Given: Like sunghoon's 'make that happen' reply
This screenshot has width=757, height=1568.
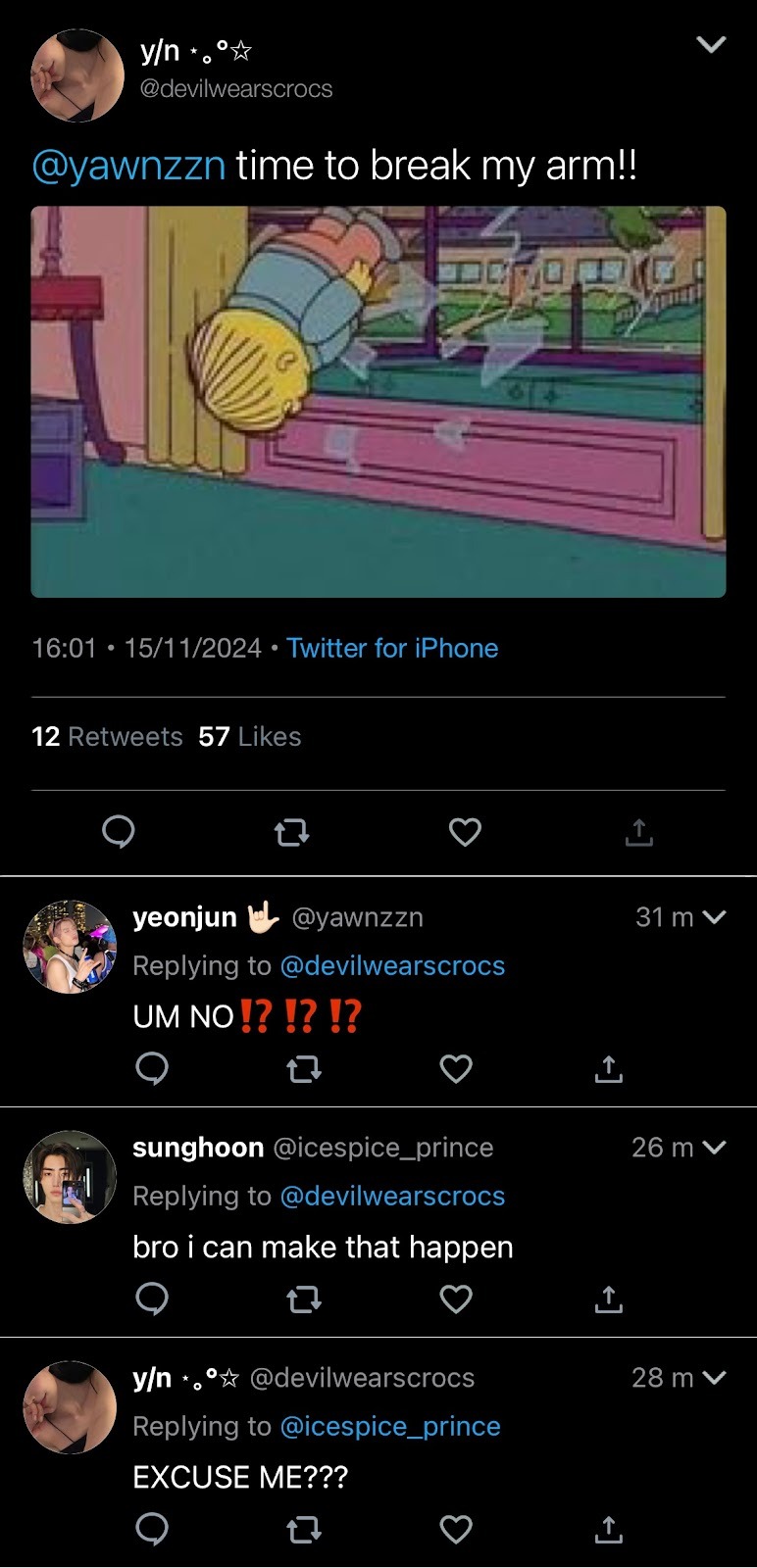Looking at the screenshot, I should (456, 1299).
